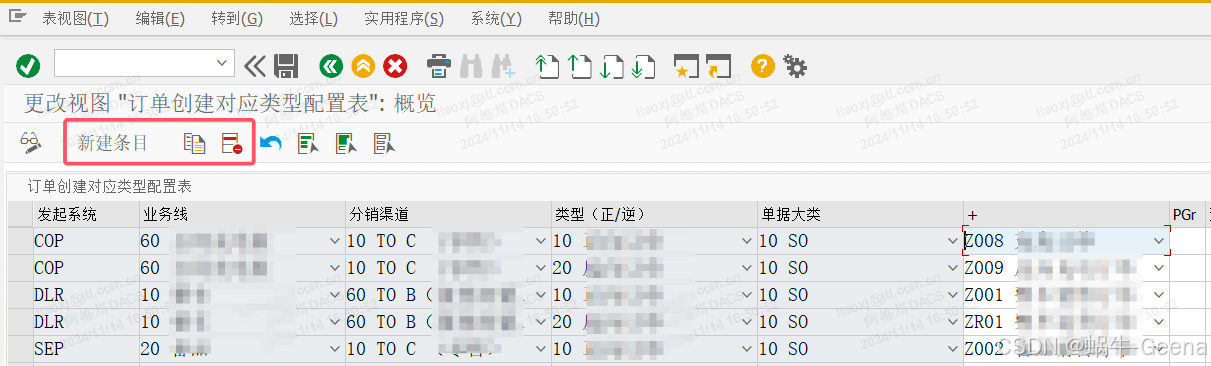This screenshot has height=366, width=1211.
Task: Open Help with the question mark icon
Action: (763, 67)
